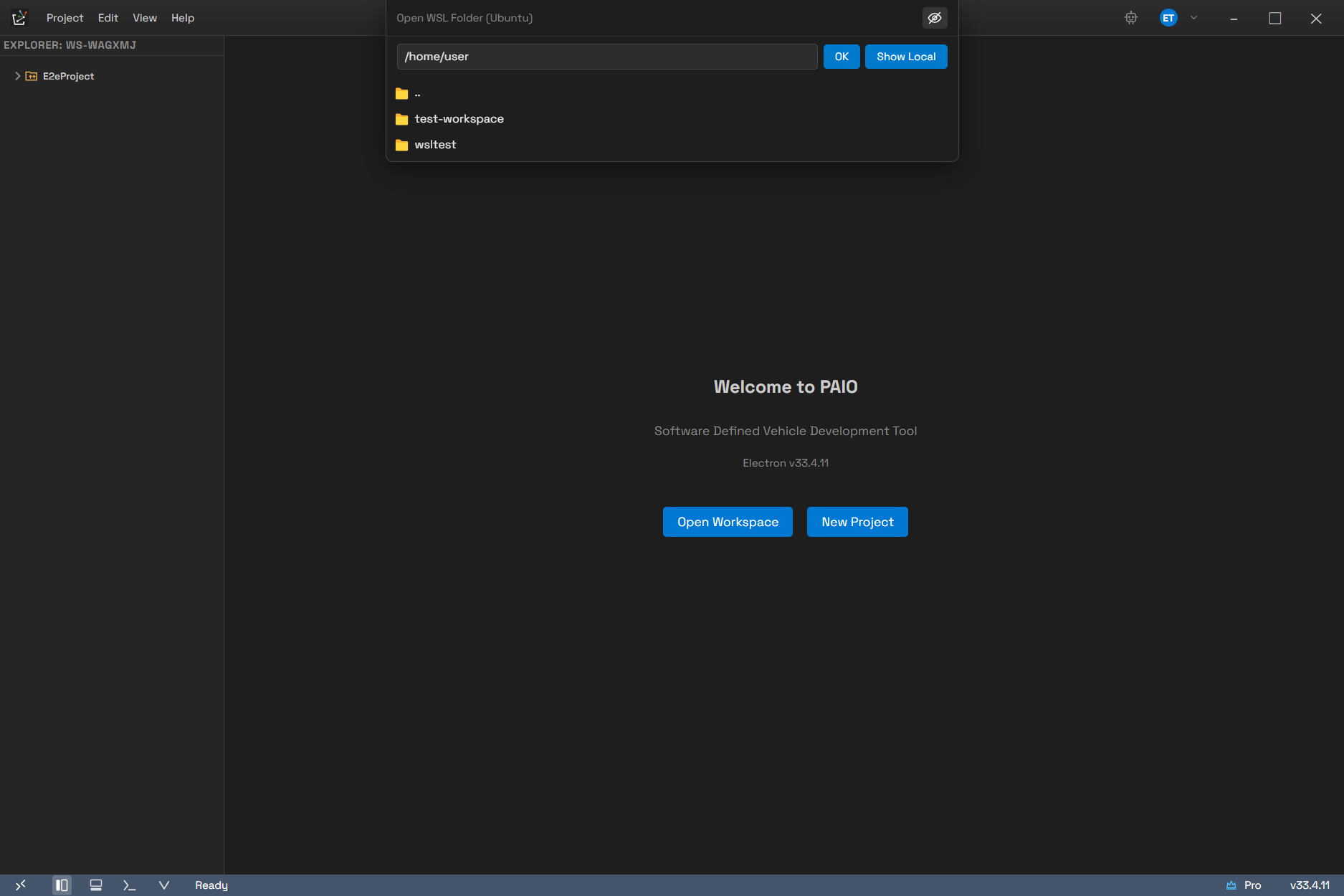Select the wsltest folder

click(672, 145)
